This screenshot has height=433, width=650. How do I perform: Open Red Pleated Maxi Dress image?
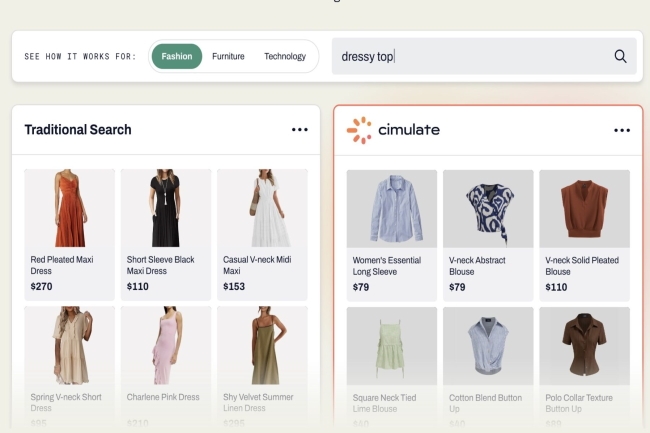70,208
